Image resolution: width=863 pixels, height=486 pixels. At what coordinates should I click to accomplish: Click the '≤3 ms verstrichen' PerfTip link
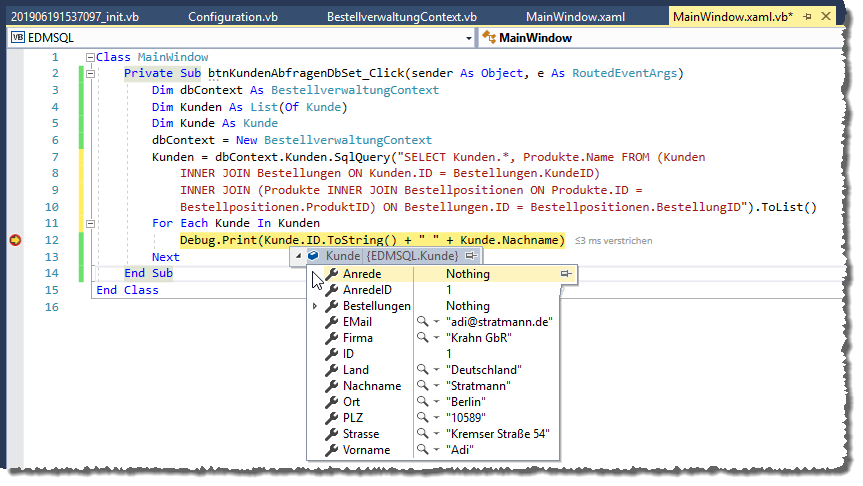click(614, 241)
